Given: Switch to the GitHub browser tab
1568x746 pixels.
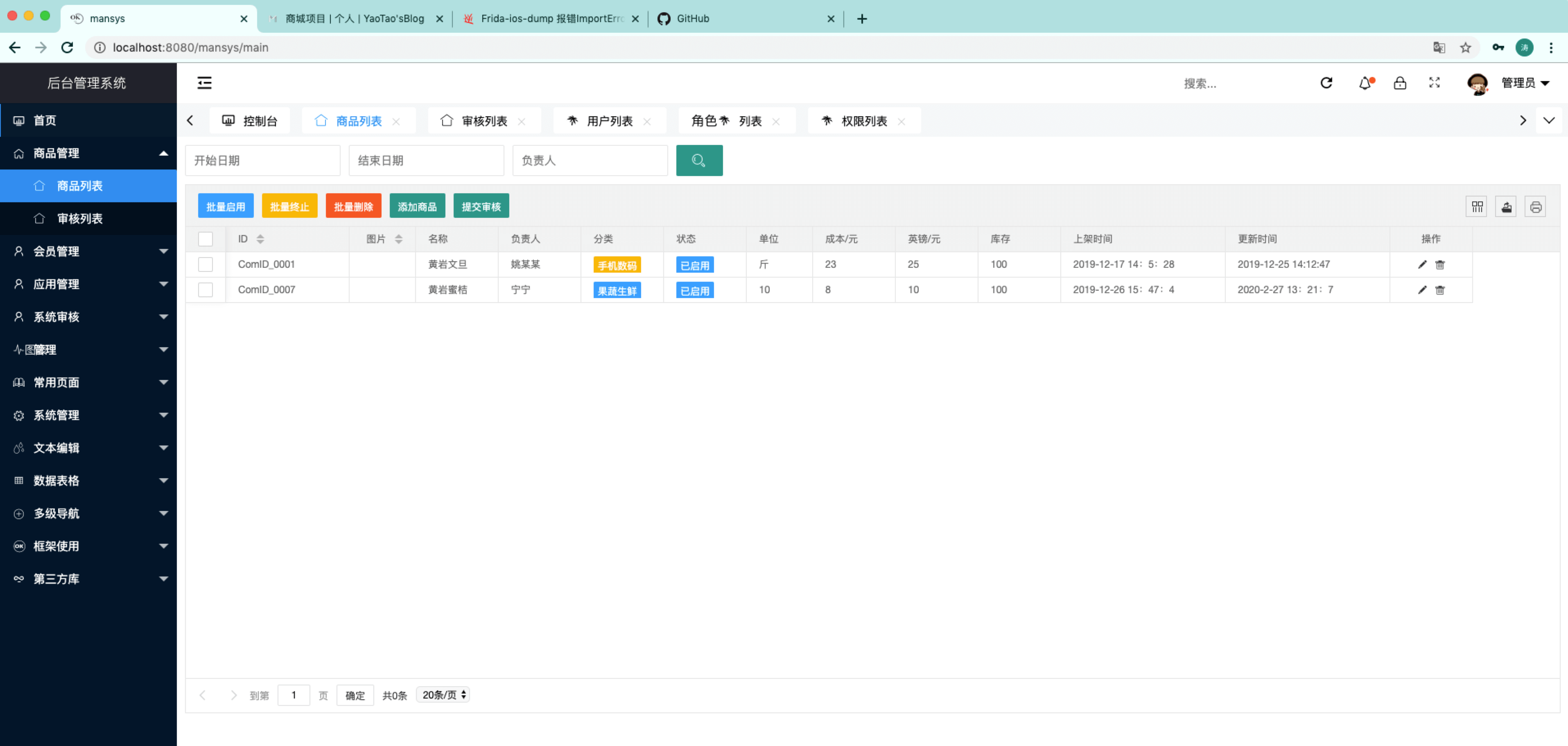Looking at the screenshot, I should 747,18.
